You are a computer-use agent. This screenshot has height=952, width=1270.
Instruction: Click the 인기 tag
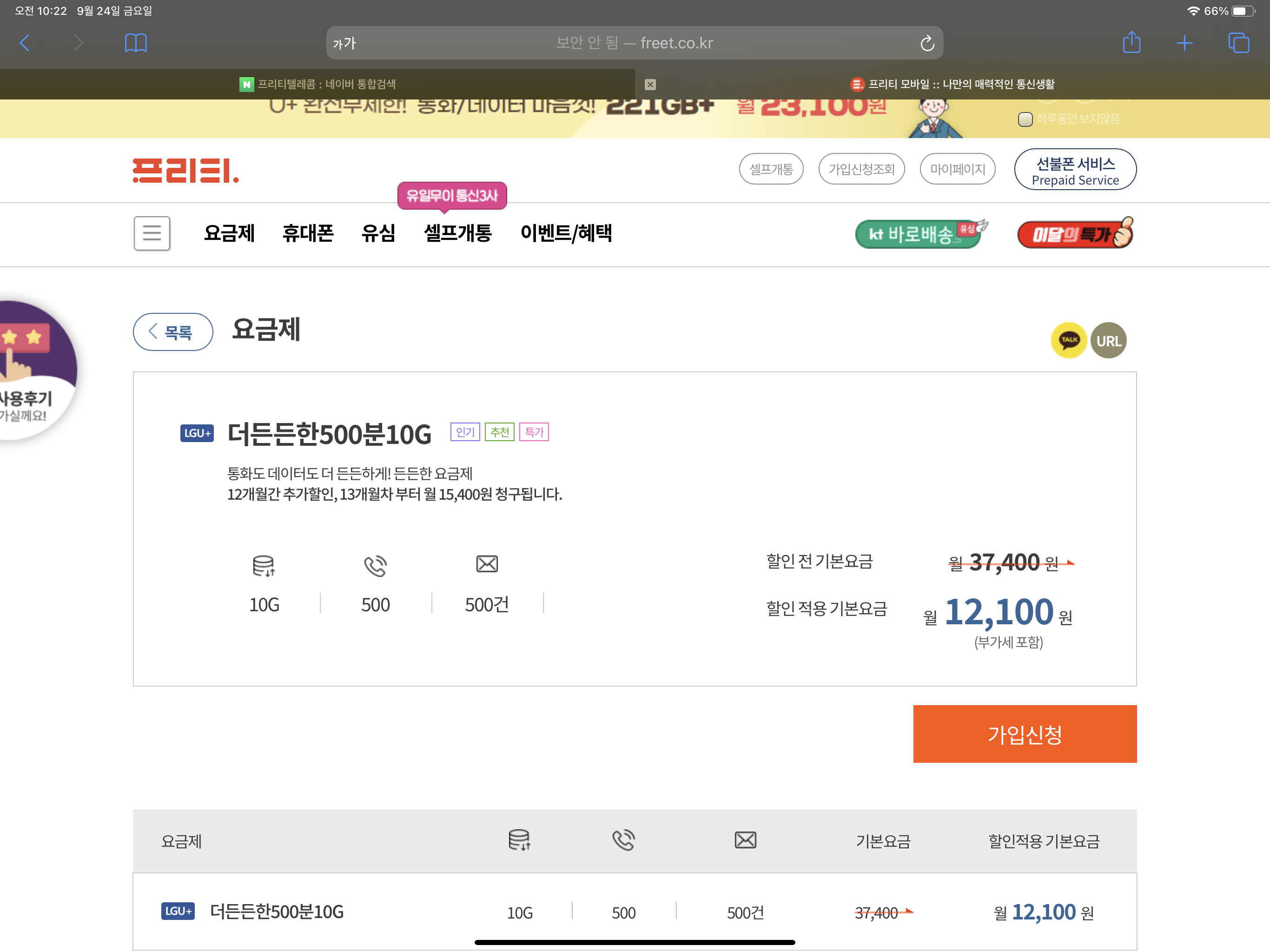465,432
